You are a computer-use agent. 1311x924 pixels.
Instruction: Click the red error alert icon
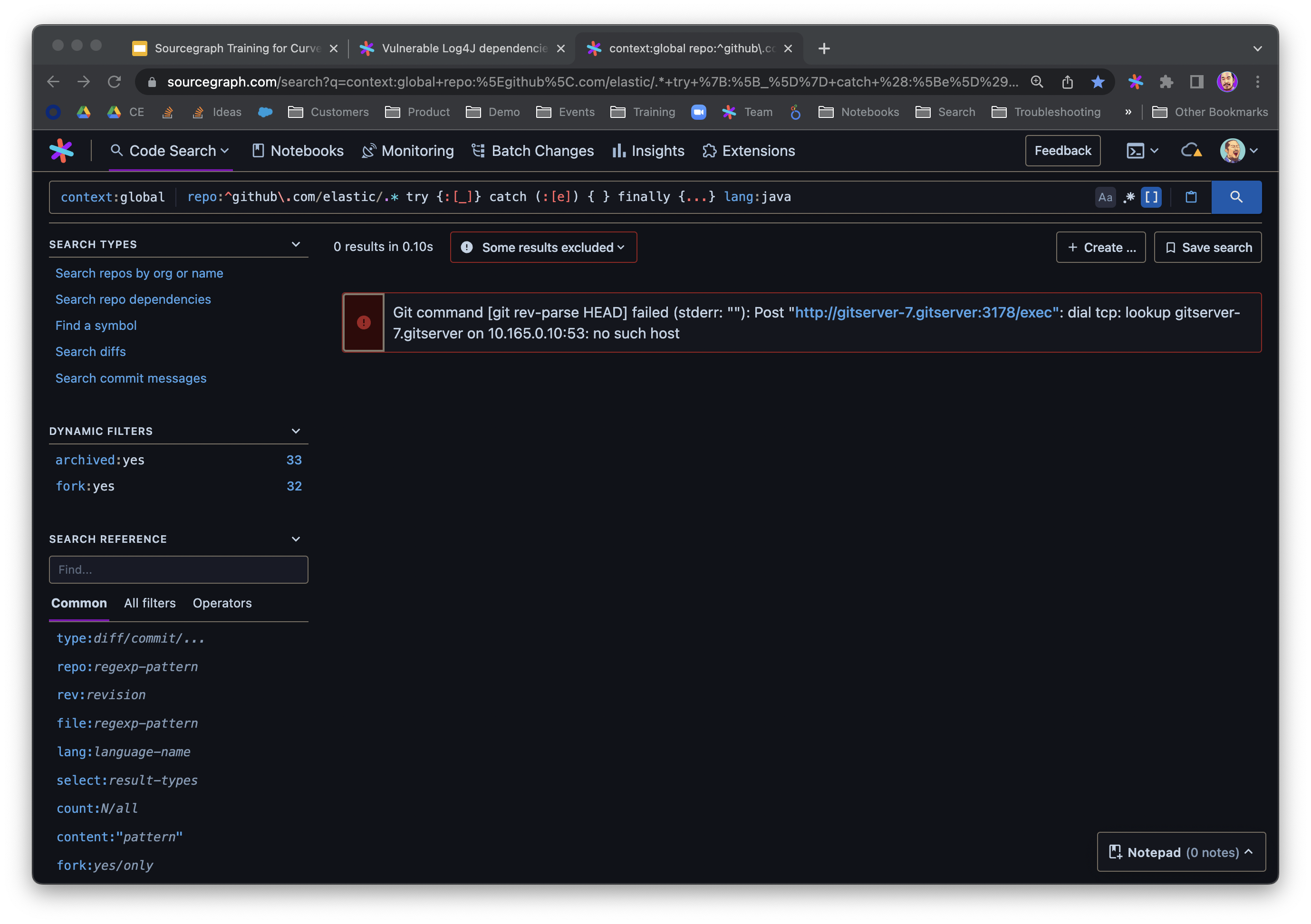click(363, 323)
